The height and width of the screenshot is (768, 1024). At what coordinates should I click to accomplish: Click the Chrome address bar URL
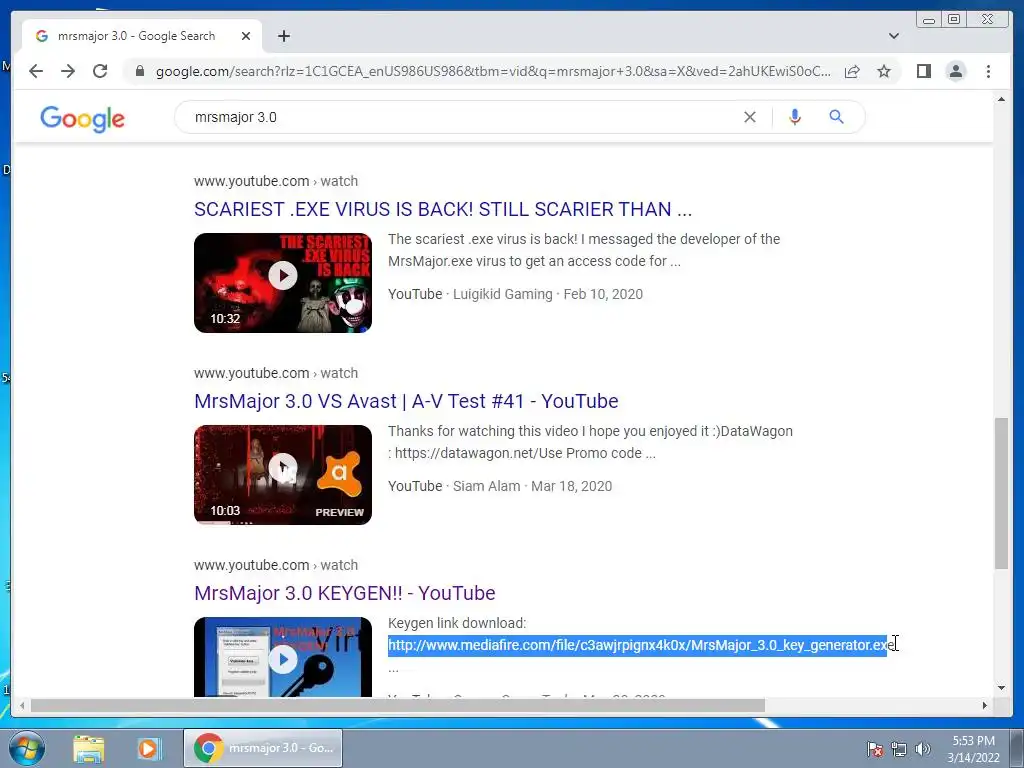click(493, 71)
